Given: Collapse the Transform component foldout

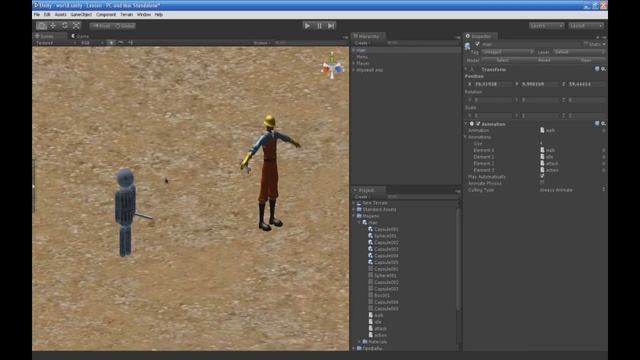Looking at the screenshot, I should pyautogui.click(x=466, y=69).
